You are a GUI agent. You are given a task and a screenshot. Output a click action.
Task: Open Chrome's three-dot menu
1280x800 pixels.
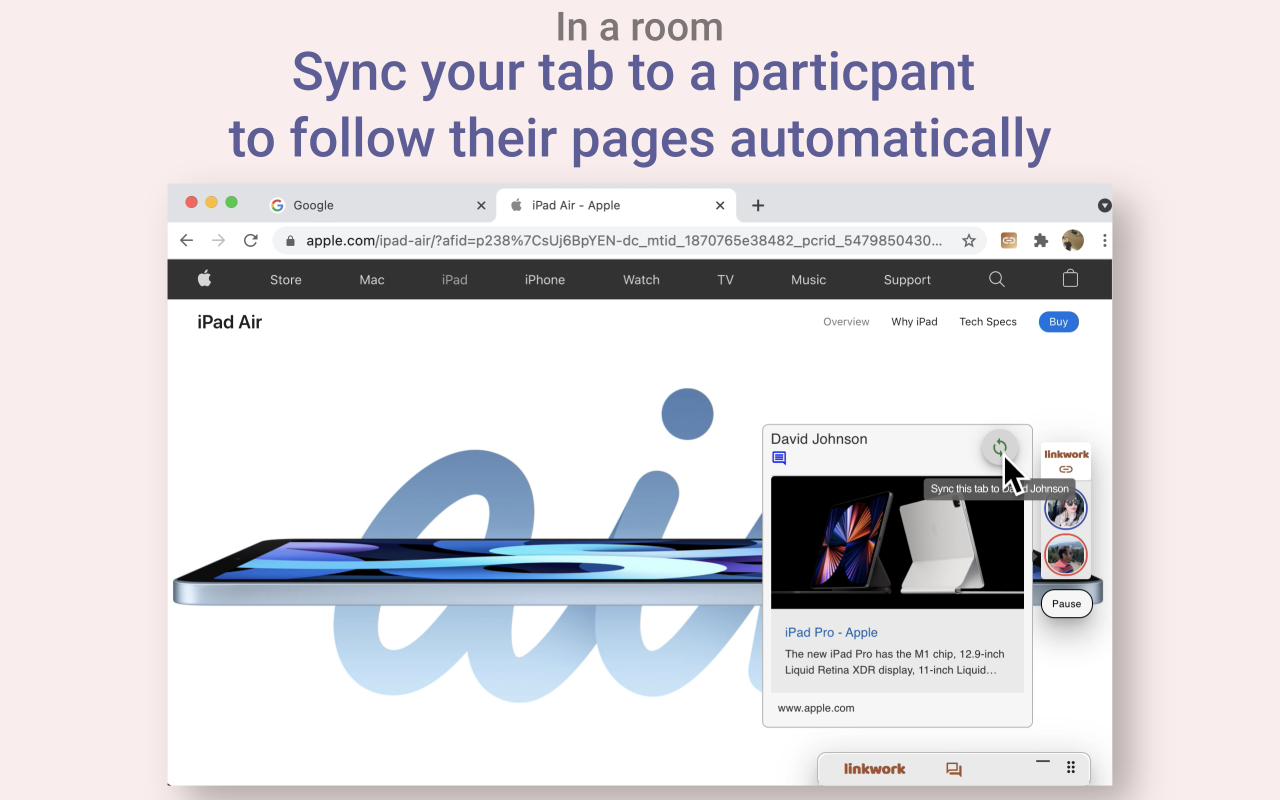point(1104,241)
